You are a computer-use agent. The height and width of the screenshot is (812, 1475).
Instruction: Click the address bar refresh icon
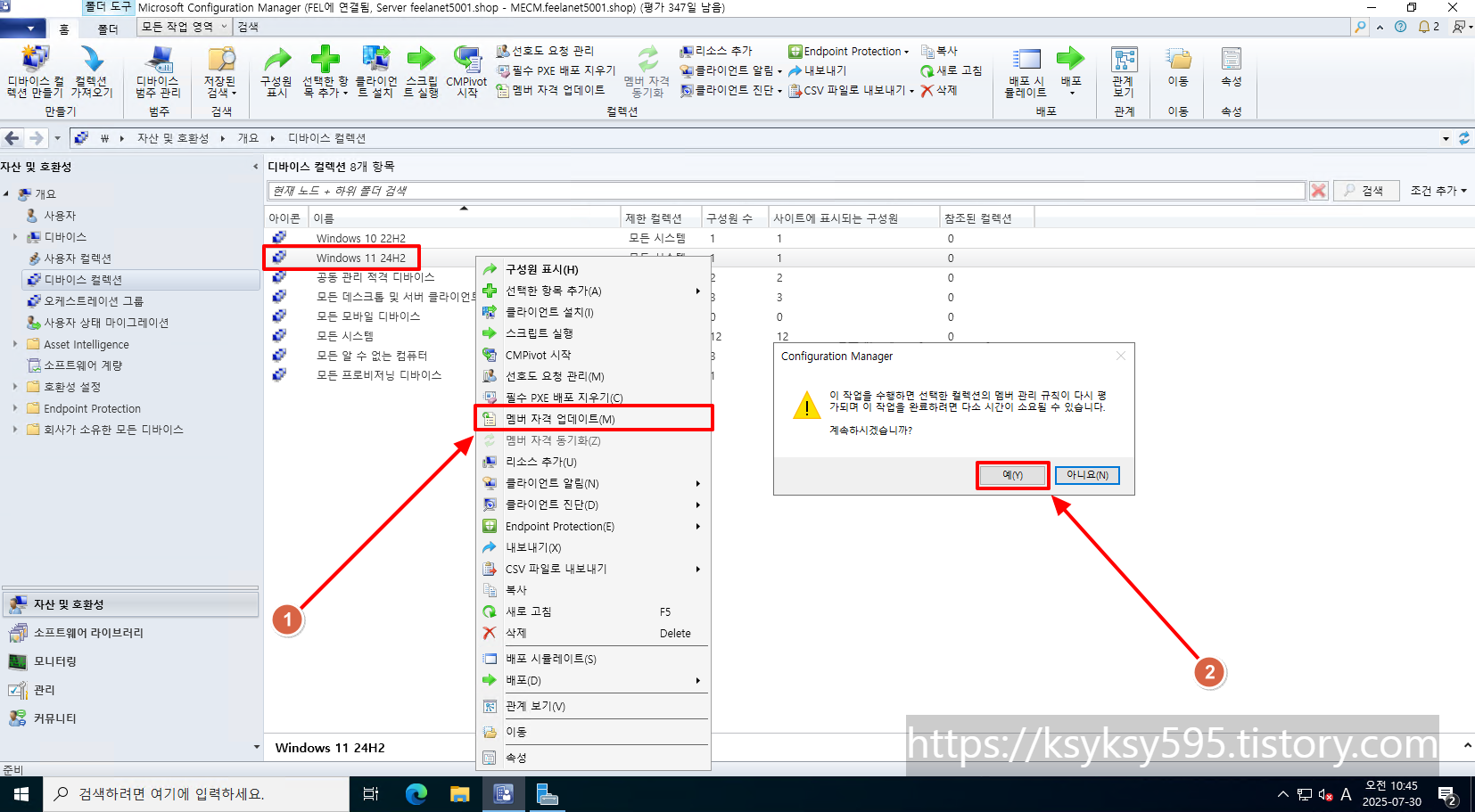[1463, 138]
